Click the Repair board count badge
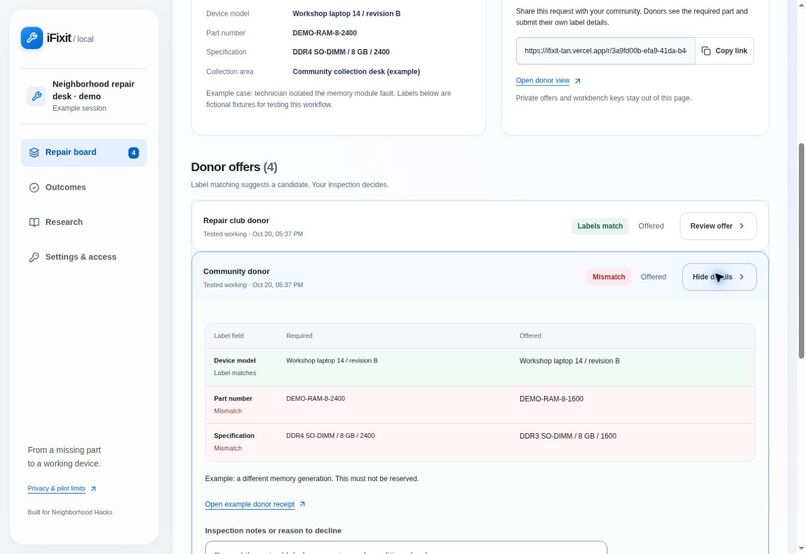This screenshot has height=554, width=806. pyautogui.click(x=134, y=153)
